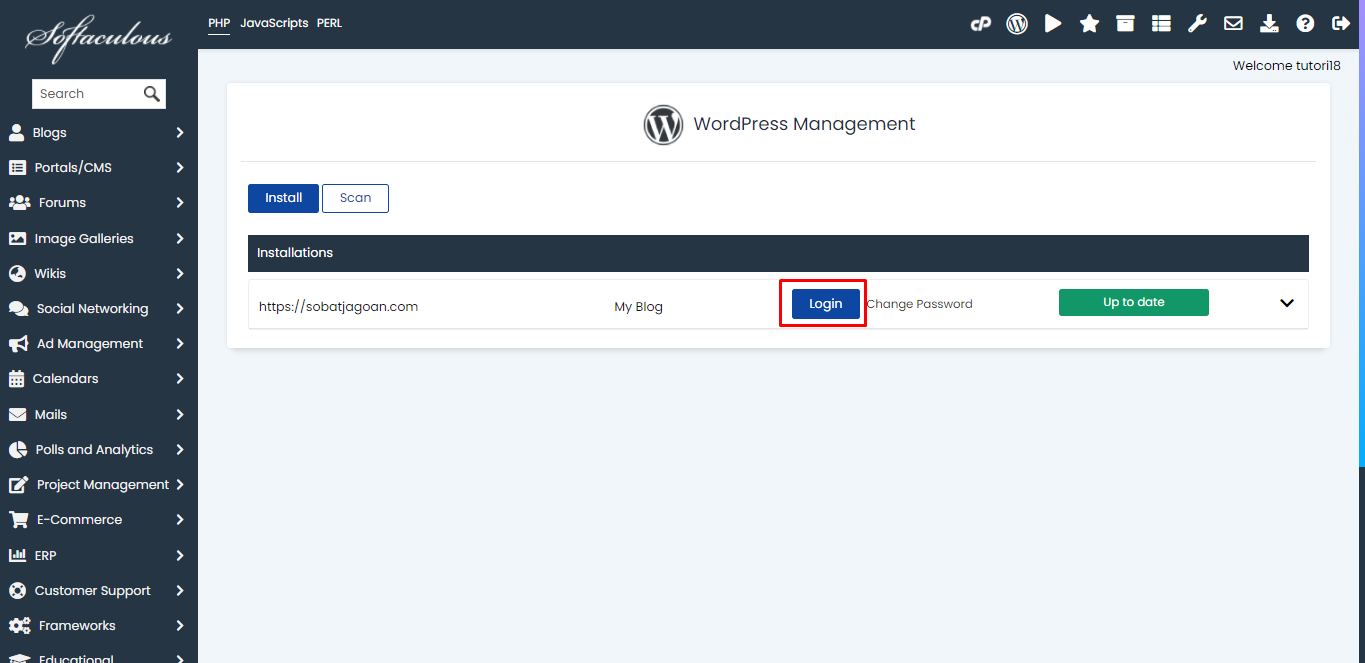Click the Frameworks gears icon

pos(19,625)
